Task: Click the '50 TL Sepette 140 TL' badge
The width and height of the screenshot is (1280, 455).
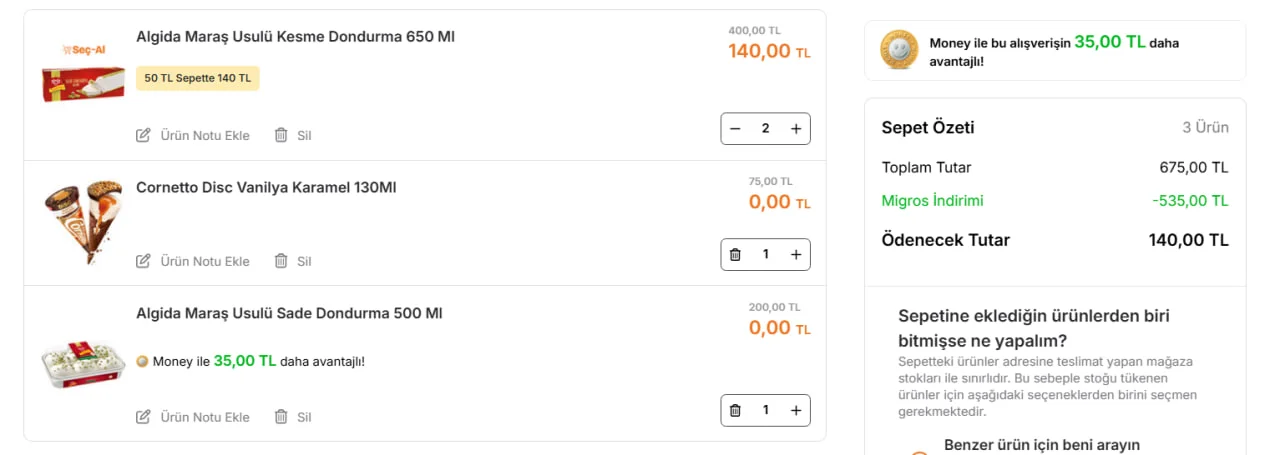Action: tap(197, 78)
